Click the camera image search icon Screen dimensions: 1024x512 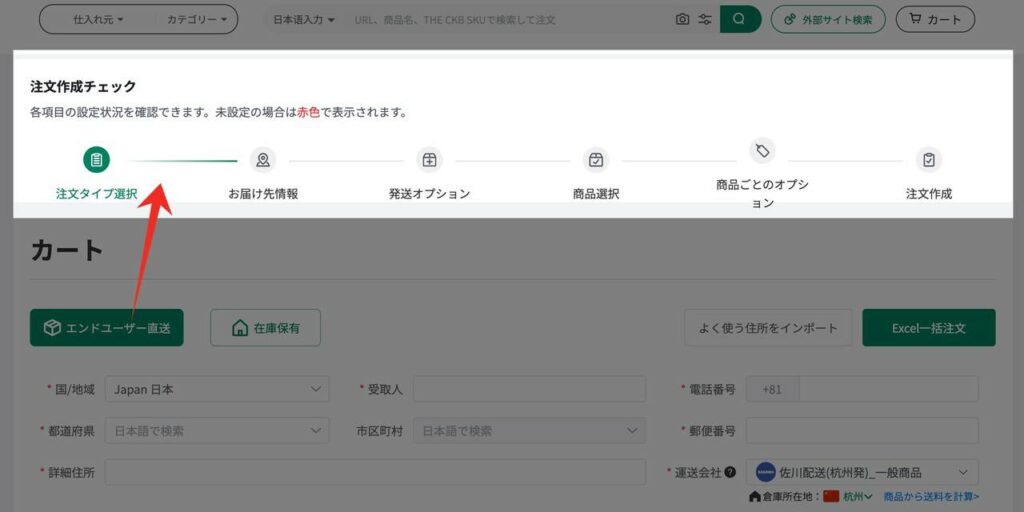click(682, 20)
